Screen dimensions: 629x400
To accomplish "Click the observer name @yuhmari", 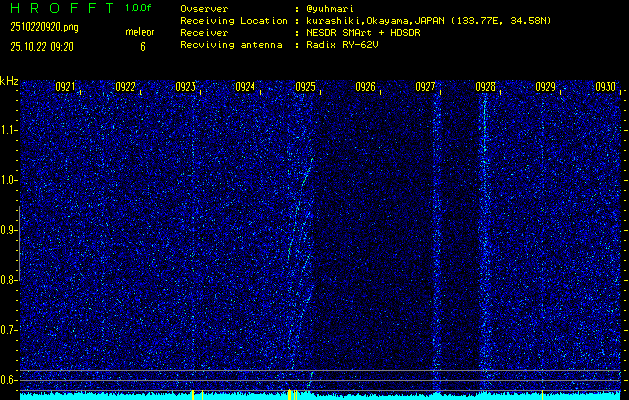I will 330,9.
